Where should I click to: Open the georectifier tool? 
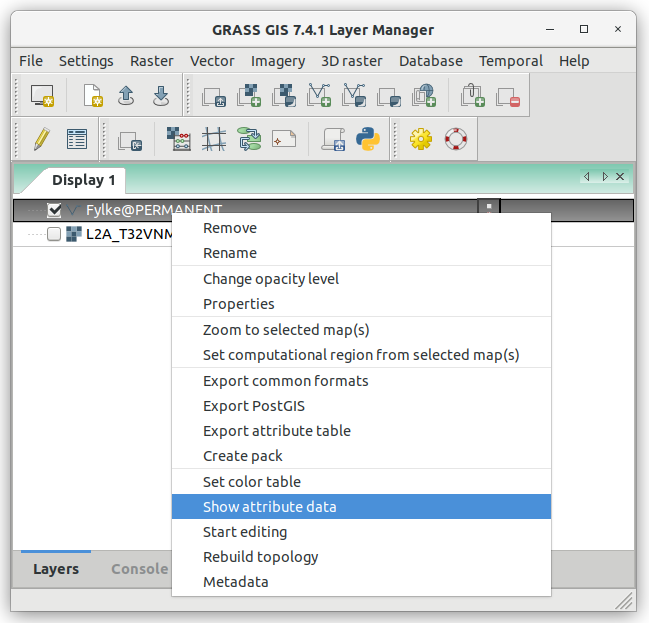point(214,139)
